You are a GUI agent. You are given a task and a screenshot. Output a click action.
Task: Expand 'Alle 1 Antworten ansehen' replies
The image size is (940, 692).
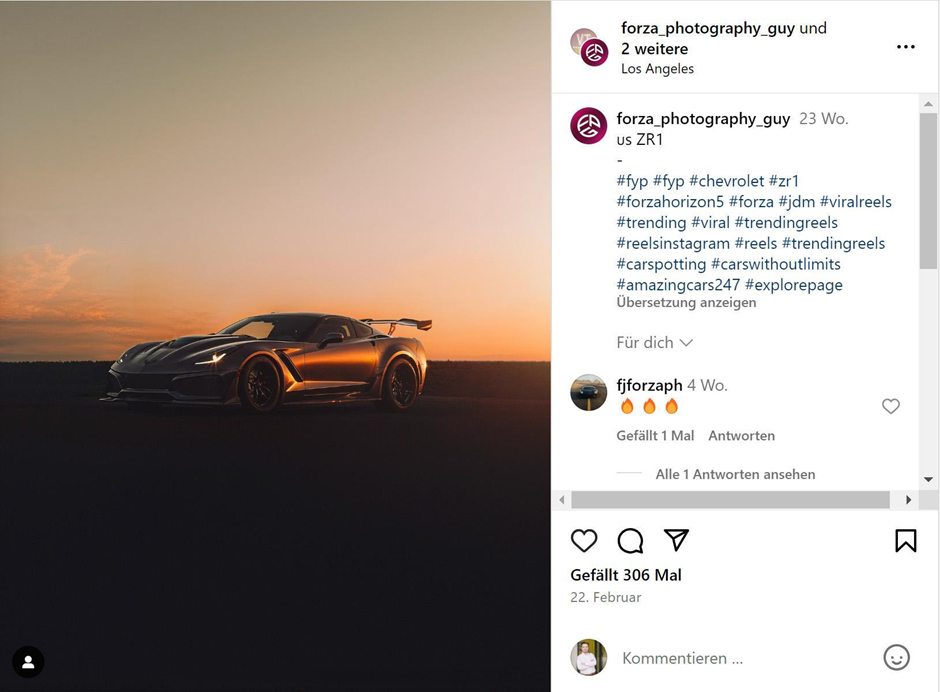tap(735, 474)
